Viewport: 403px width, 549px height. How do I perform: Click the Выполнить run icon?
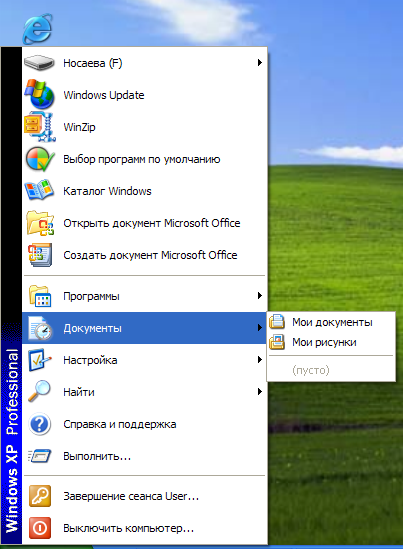click(x=40, y=456)
